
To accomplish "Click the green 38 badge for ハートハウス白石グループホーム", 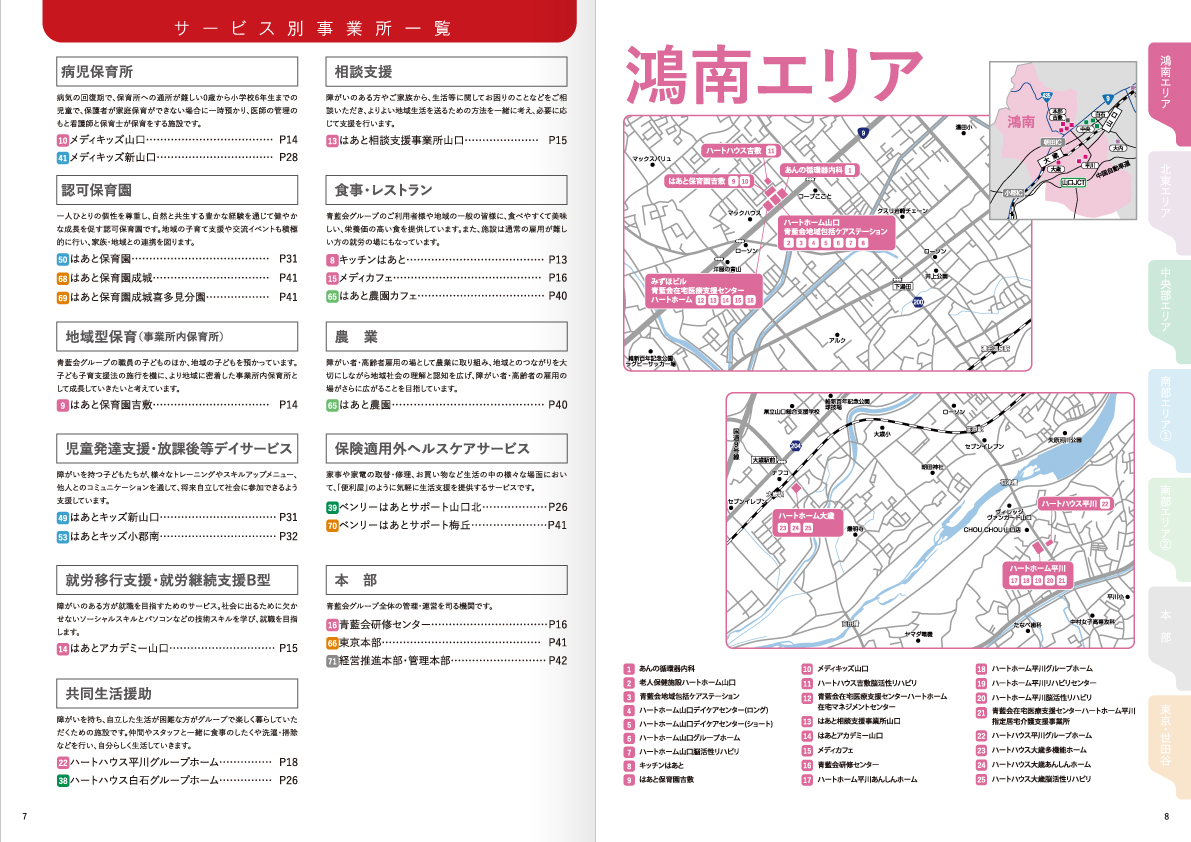I will pos(62,780).
